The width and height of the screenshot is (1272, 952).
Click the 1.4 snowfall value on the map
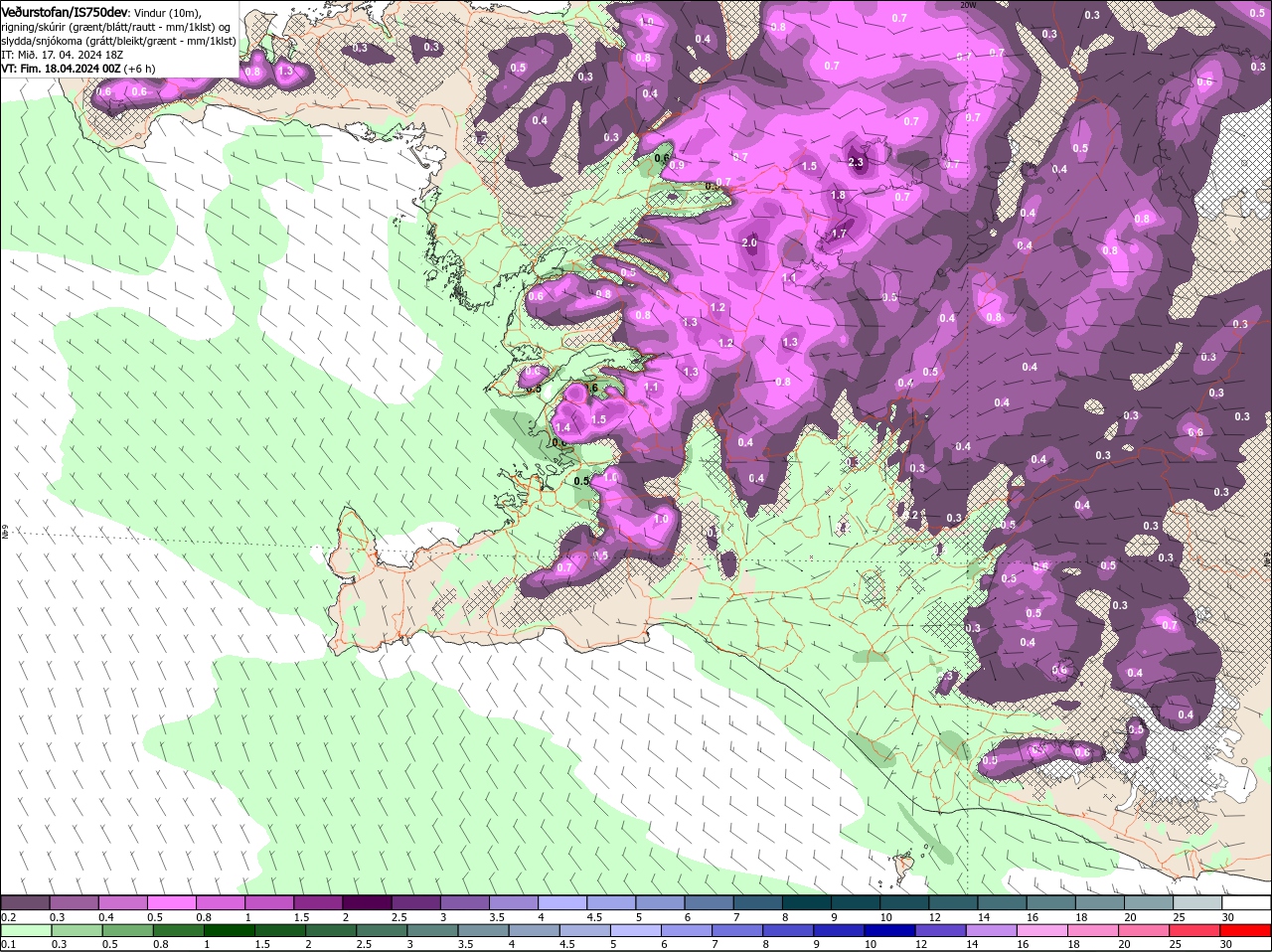562,427
